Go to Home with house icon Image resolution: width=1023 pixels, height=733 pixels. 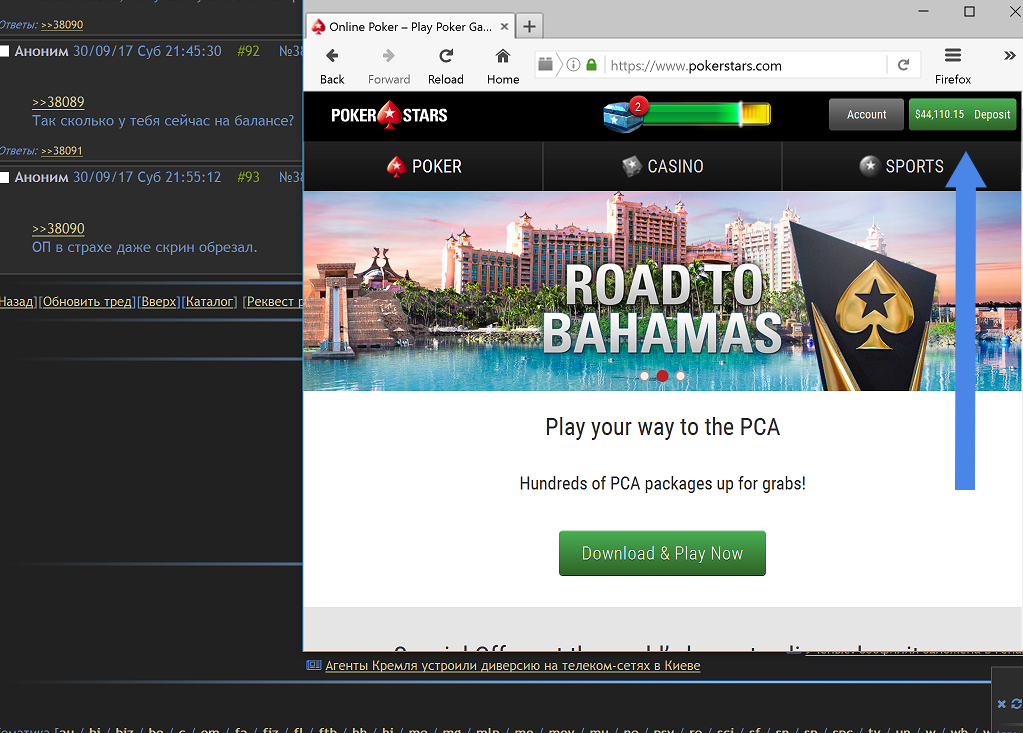point(502,56)
